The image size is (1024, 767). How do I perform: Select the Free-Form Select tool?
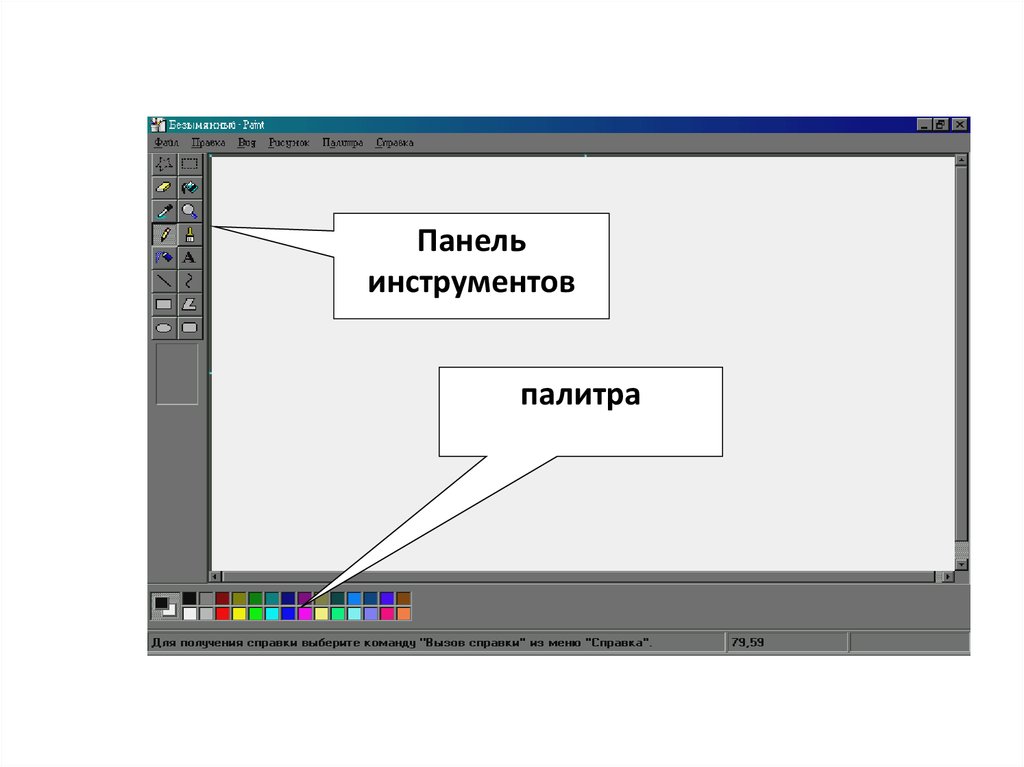164,163
